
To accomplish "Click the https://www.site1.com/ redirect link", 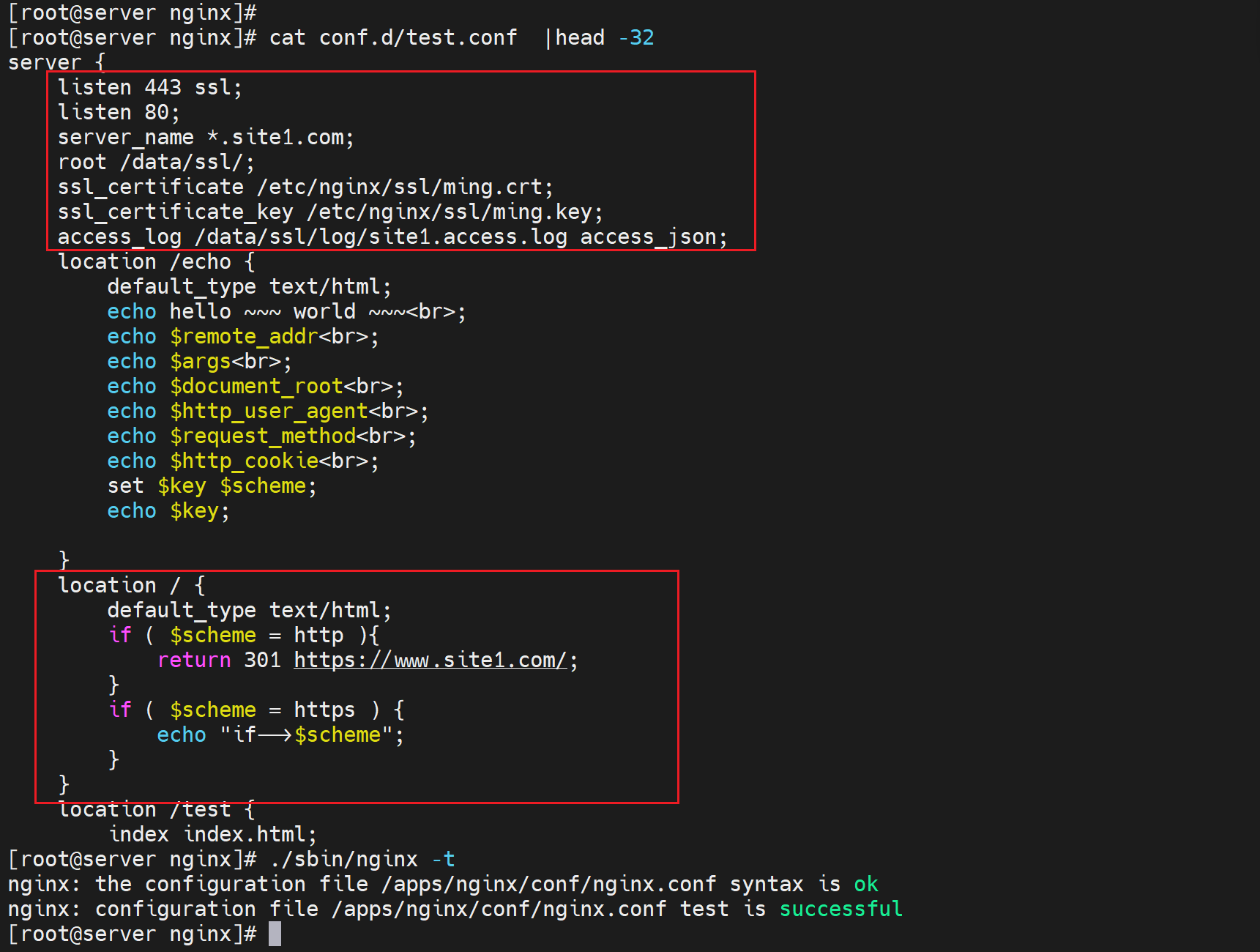I will 430,661.
